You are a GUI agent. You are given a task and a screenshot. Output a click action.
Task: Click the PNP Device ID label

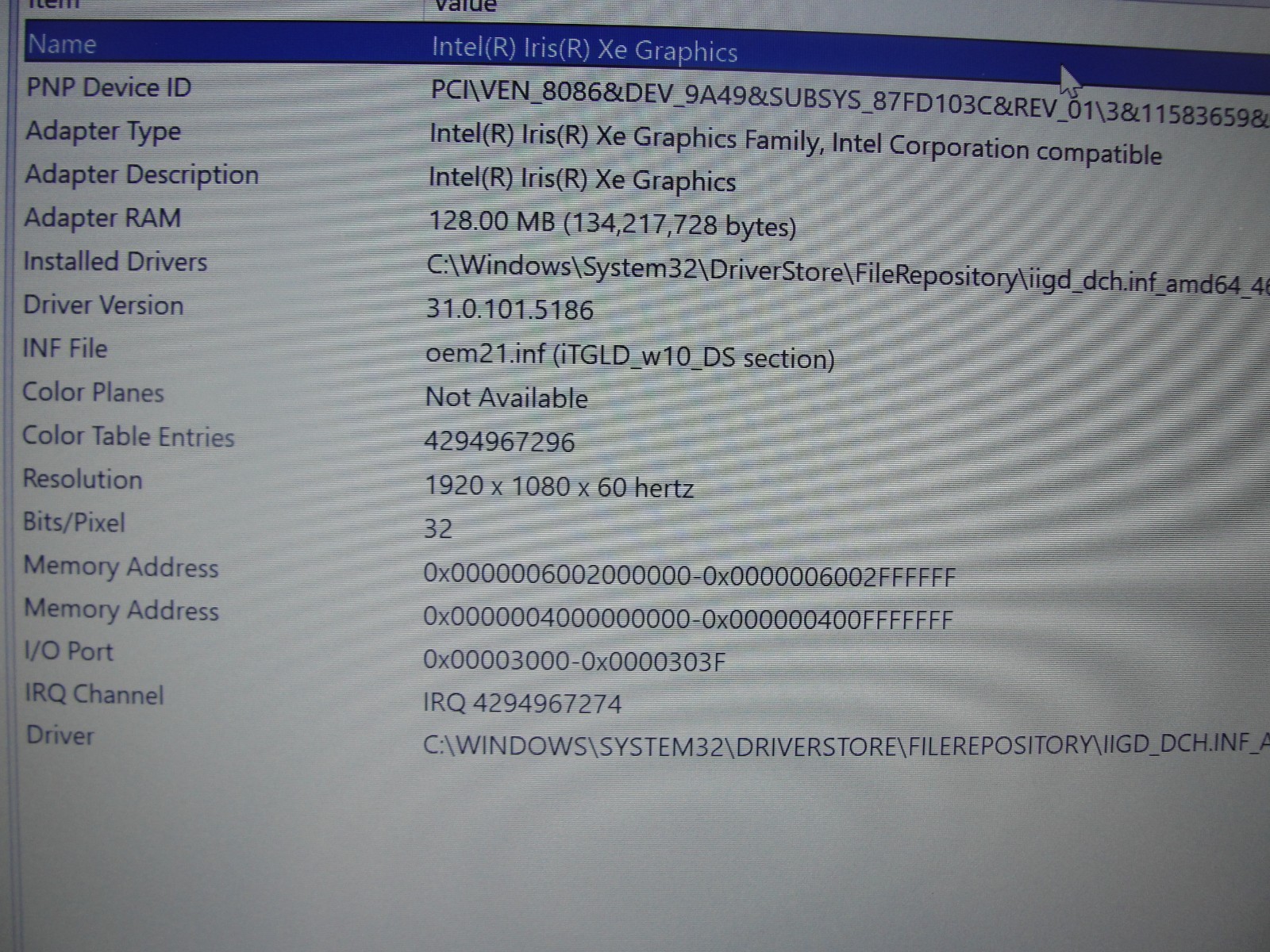(x=109, y=87)
